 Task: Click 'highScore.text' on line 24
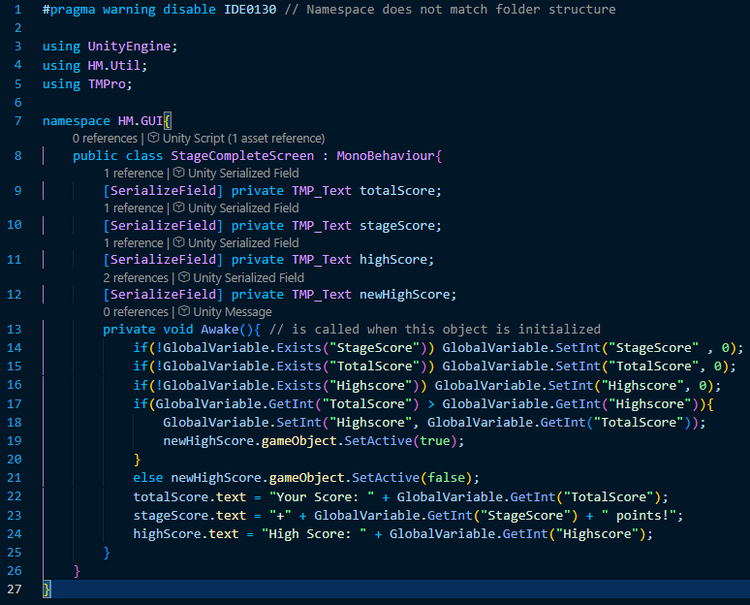click(x=186, y=534)
